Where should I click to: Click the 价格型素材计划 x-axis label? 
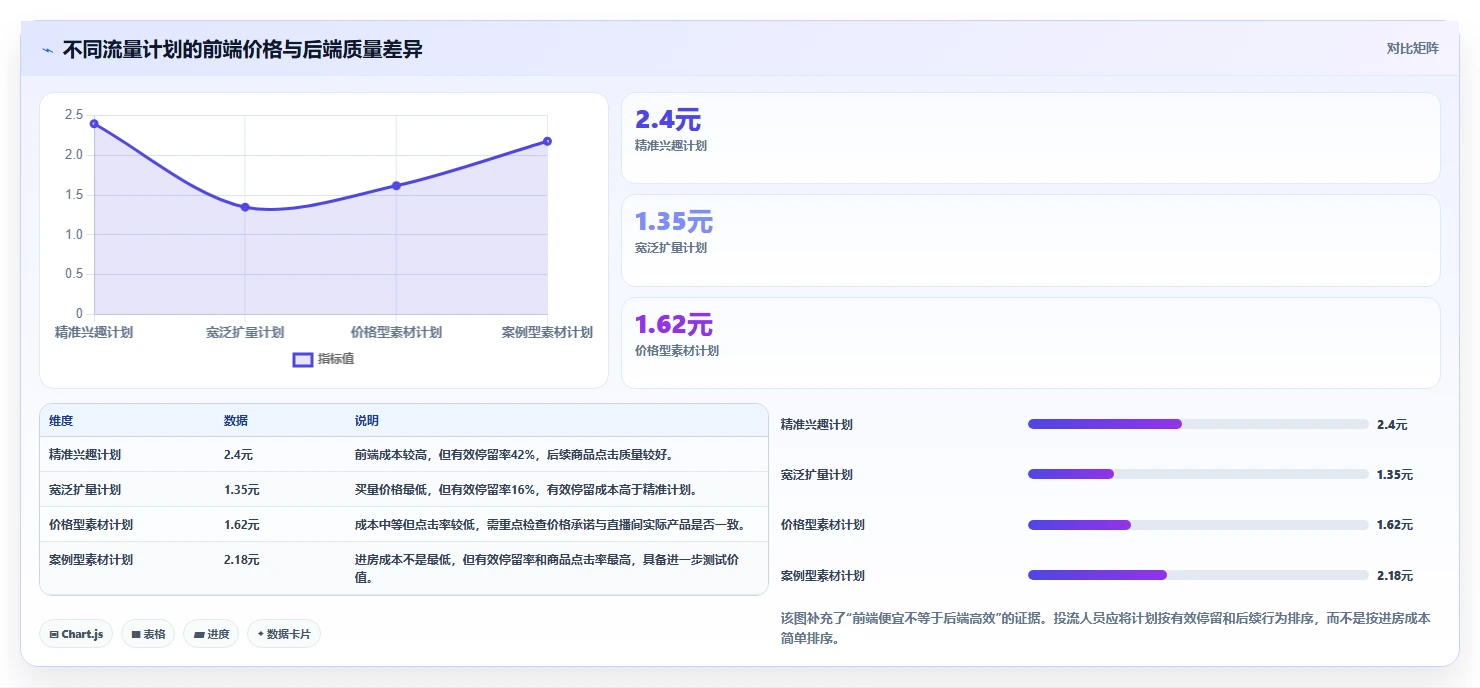(x=396, y=332)
